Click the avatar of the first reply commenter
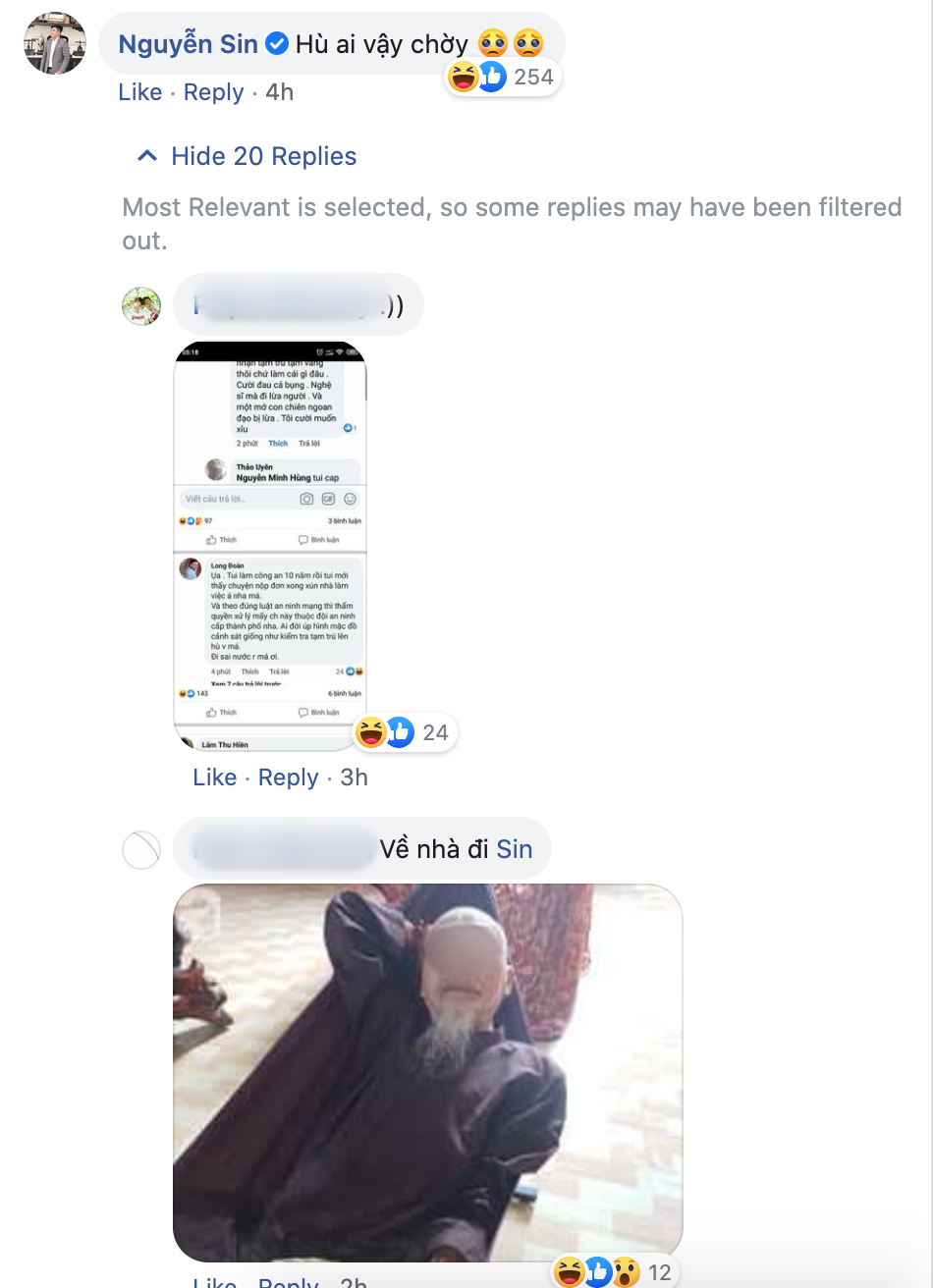This screenshot has width=933, height=1288. click(141, 306)
